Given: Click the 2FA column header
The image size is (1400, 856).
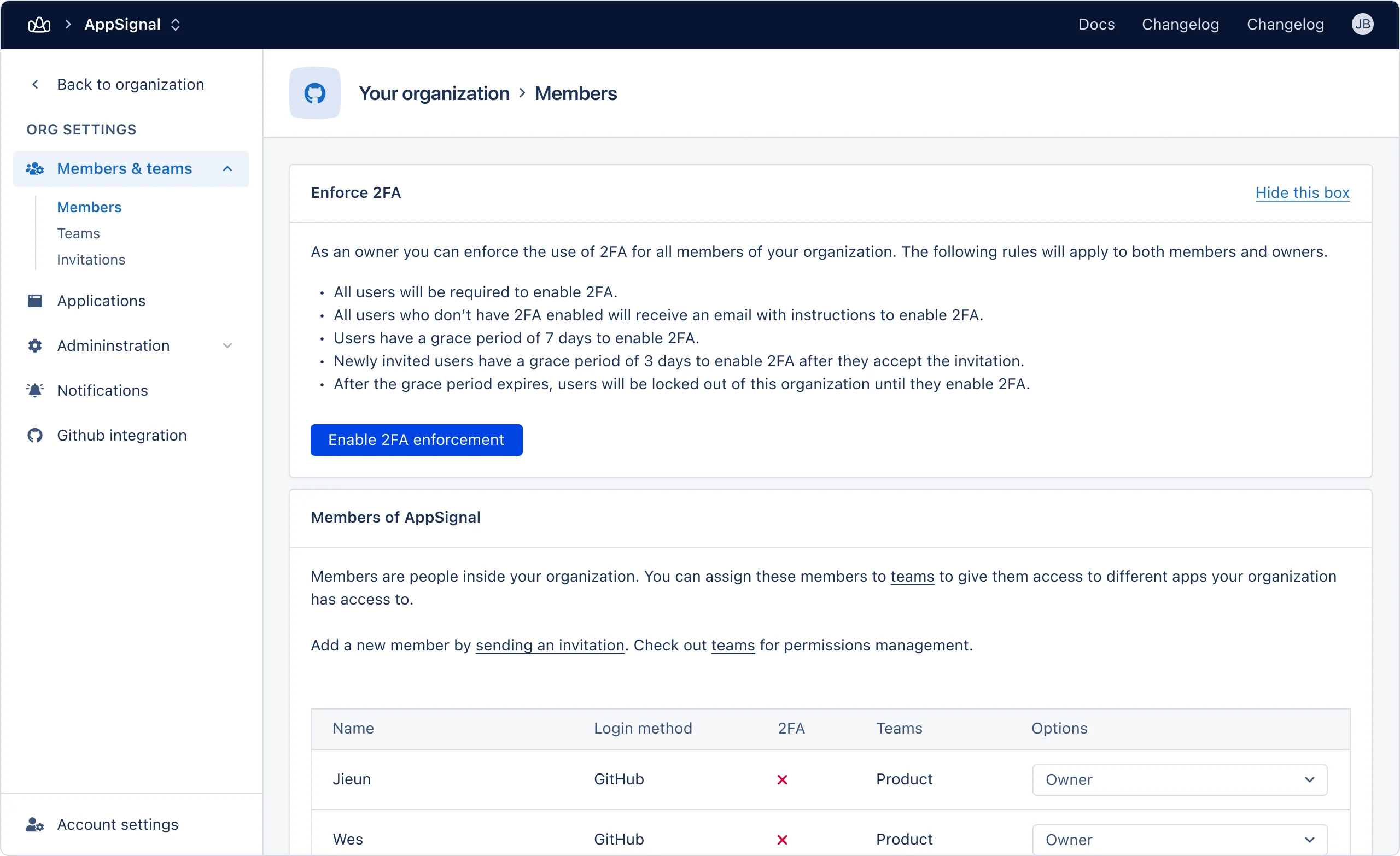Looking at the screenshot, I should click(x=791, y=728).
